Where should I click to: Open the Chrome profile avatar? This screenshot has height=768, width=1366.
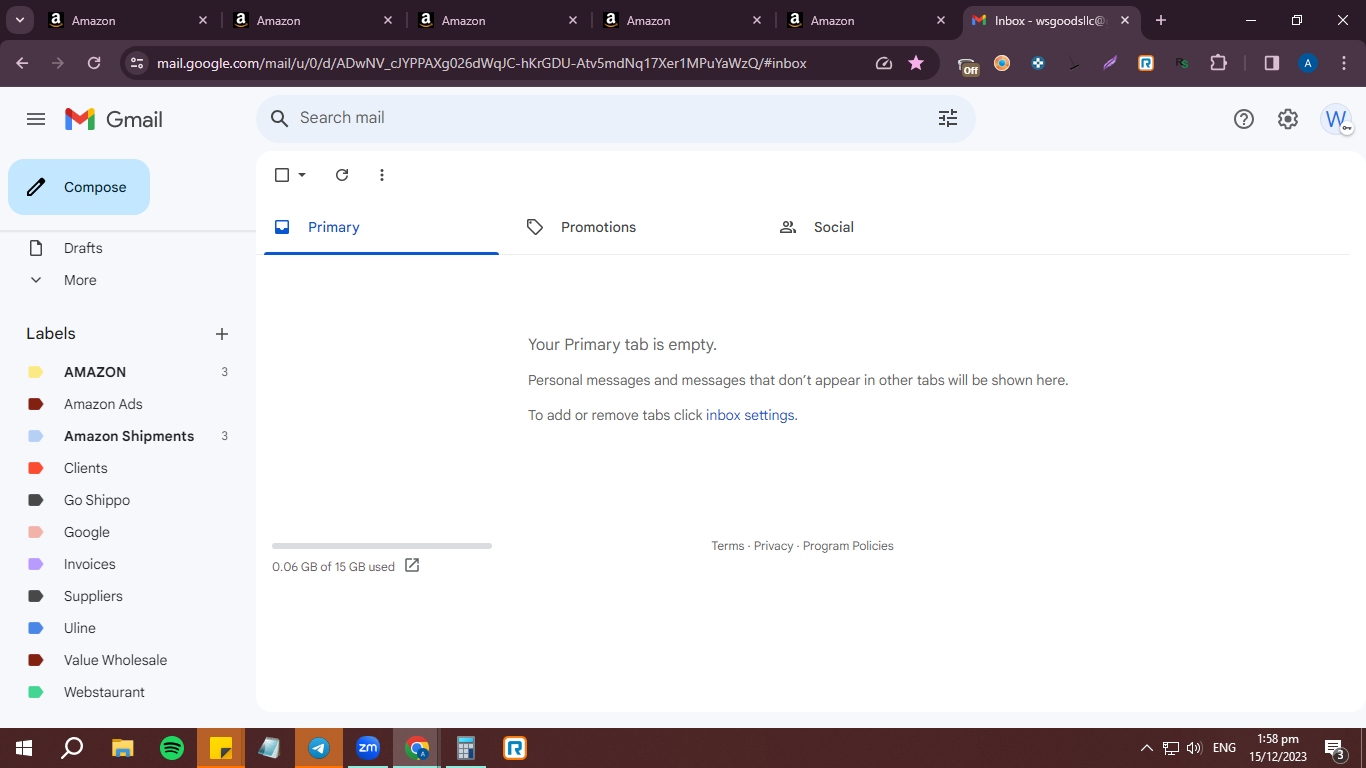[1308, 63]
